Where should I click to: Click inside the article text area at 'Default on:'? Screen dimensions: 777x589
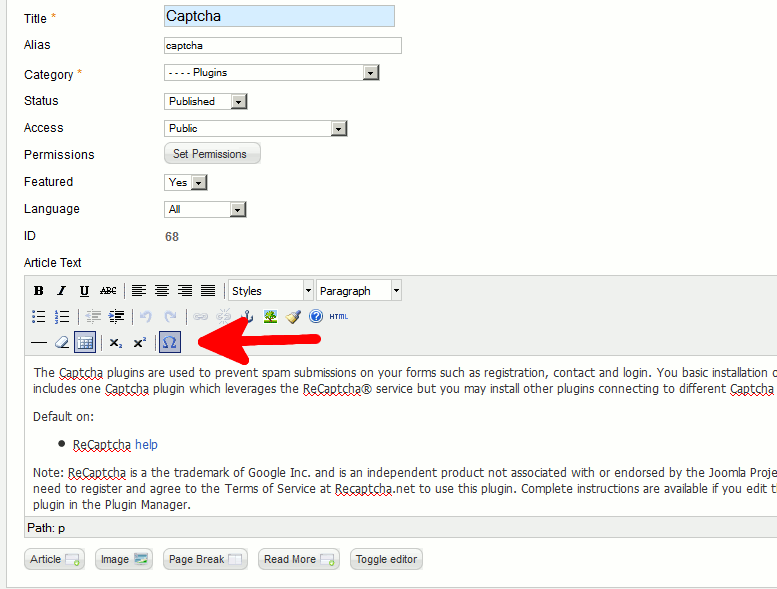coord(63,417)
